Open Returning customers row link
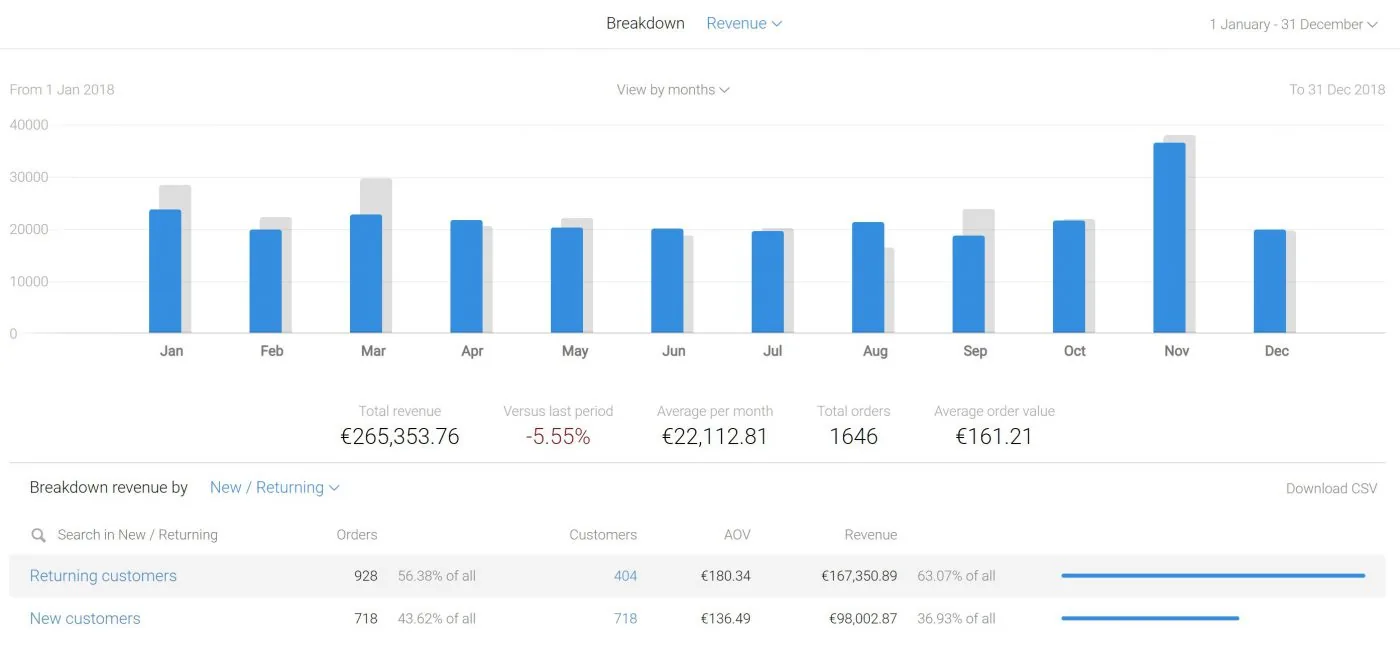The height and width of the screenshot is (650, 1400). click(103, 576)
